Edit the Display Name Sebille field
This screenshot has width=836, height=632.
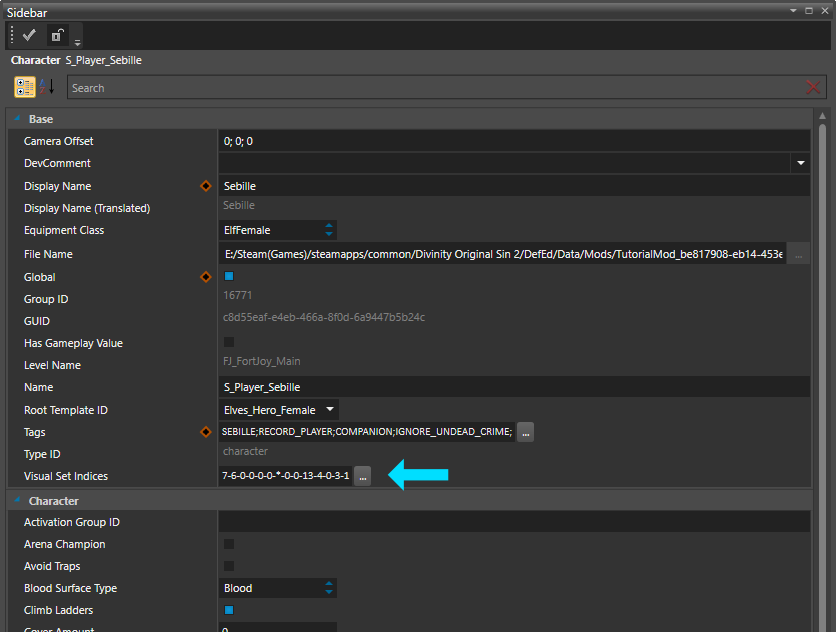click(x=514, y=186)
